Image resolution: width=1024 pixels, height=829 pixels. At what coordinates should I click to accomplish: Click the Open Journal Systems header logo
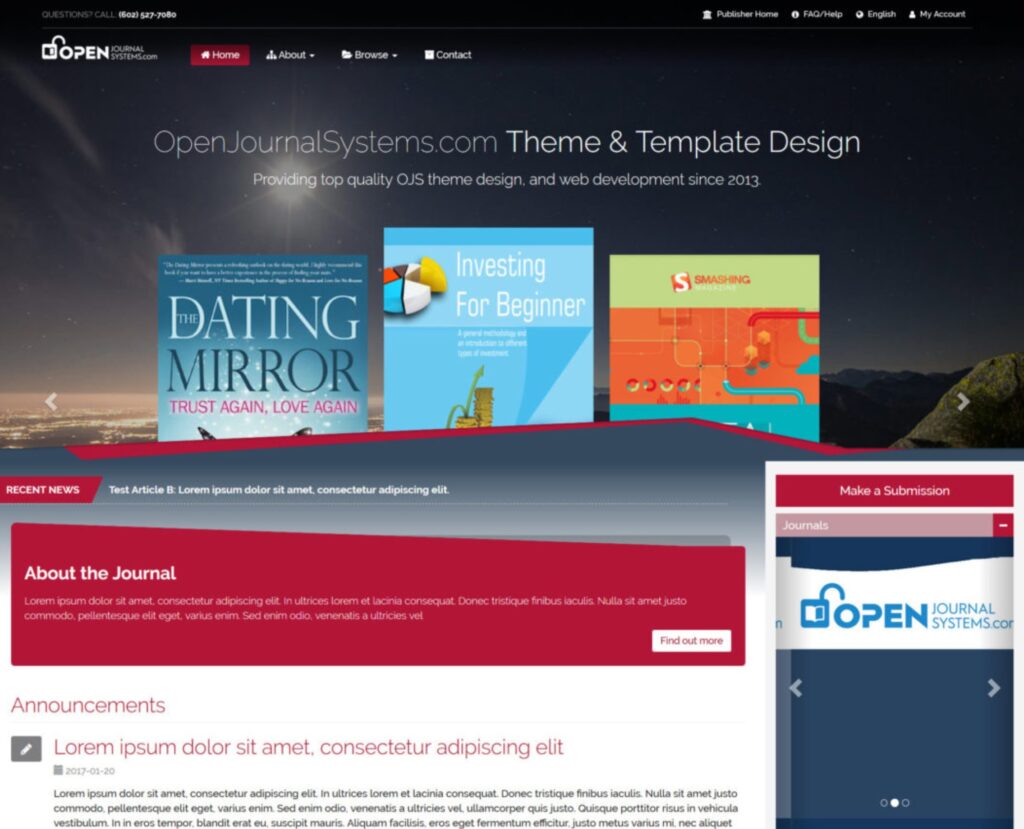tap(99, 50)
